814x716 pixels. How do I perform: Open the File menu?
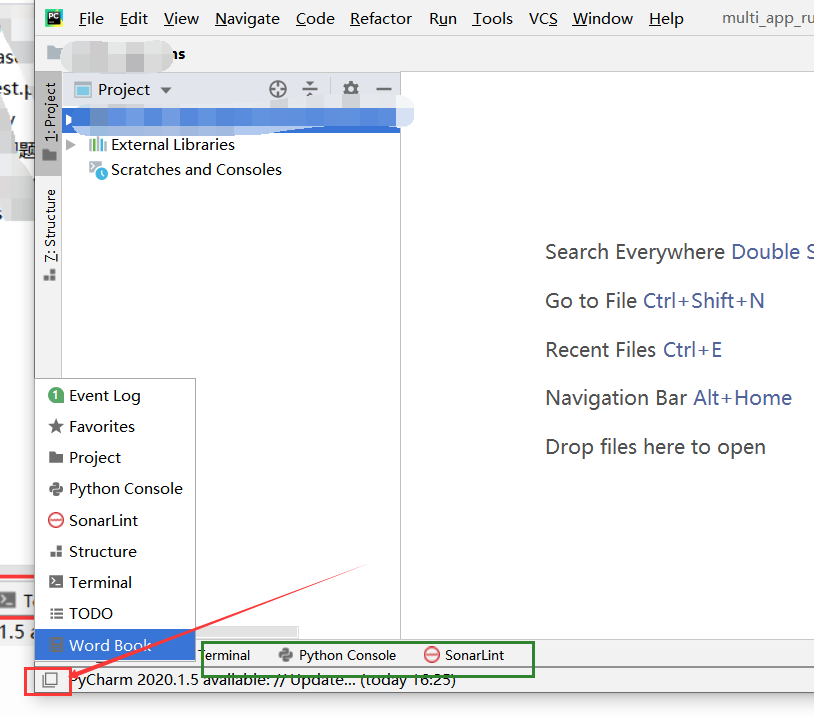pos(91,19)
